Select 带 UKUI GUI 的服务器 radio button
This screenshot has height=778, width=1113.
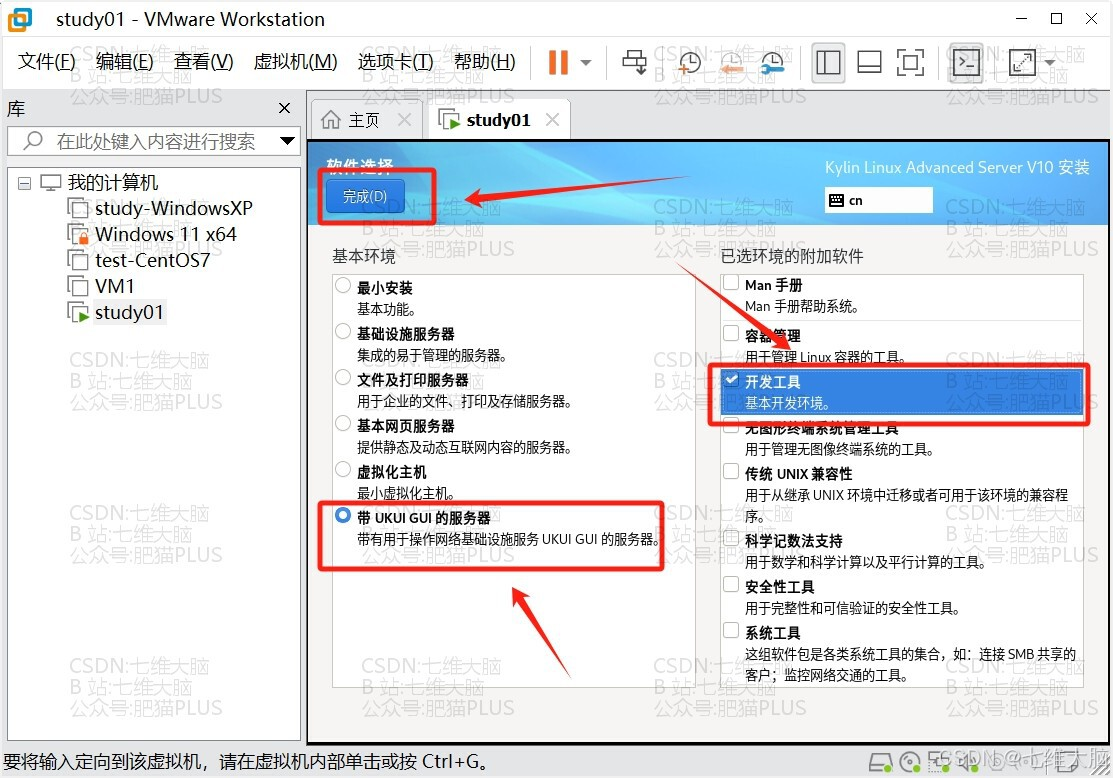click(343, 516)
